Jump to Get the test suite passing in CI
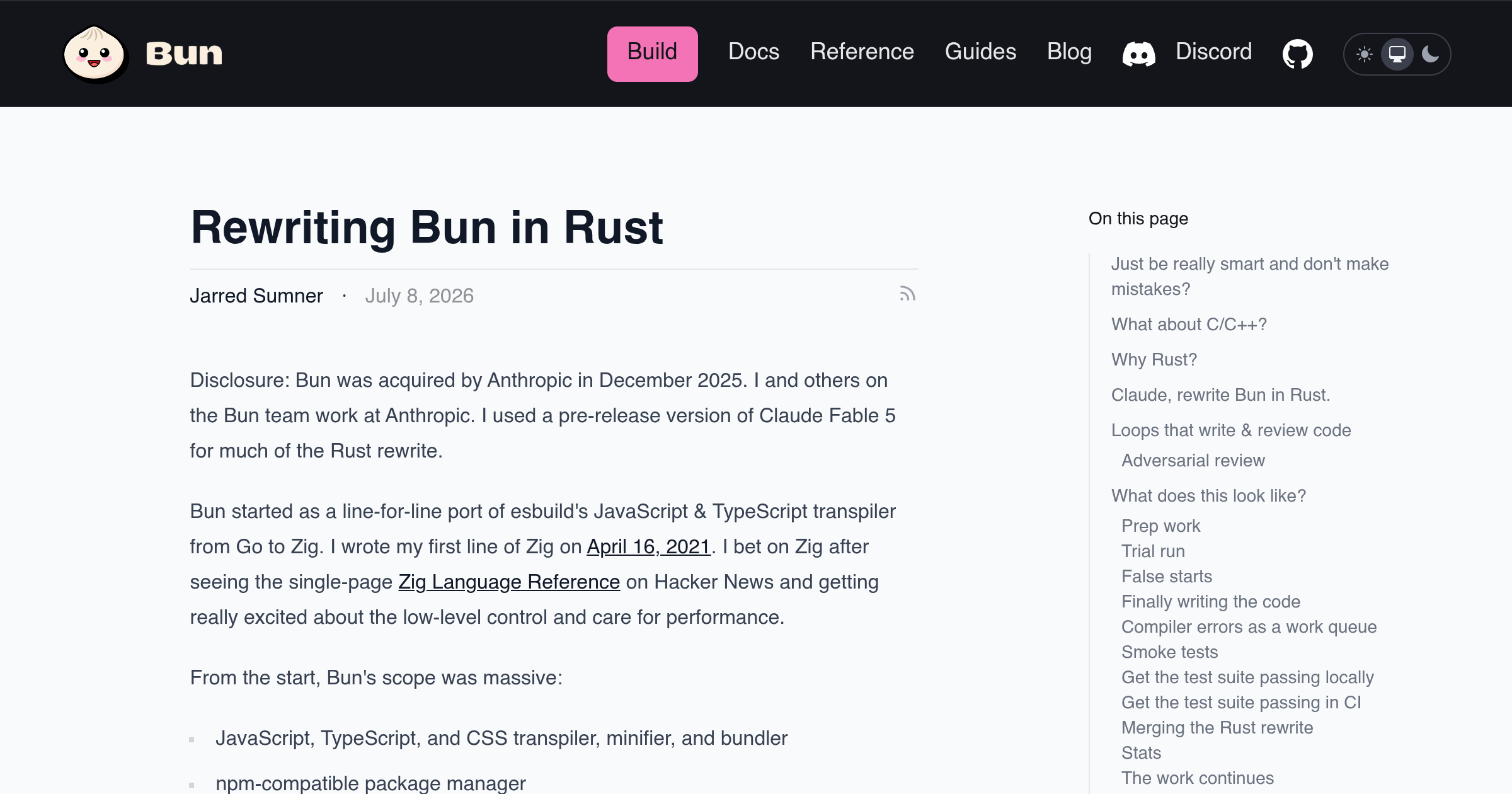1512x794 pixels. point(1241,702)
